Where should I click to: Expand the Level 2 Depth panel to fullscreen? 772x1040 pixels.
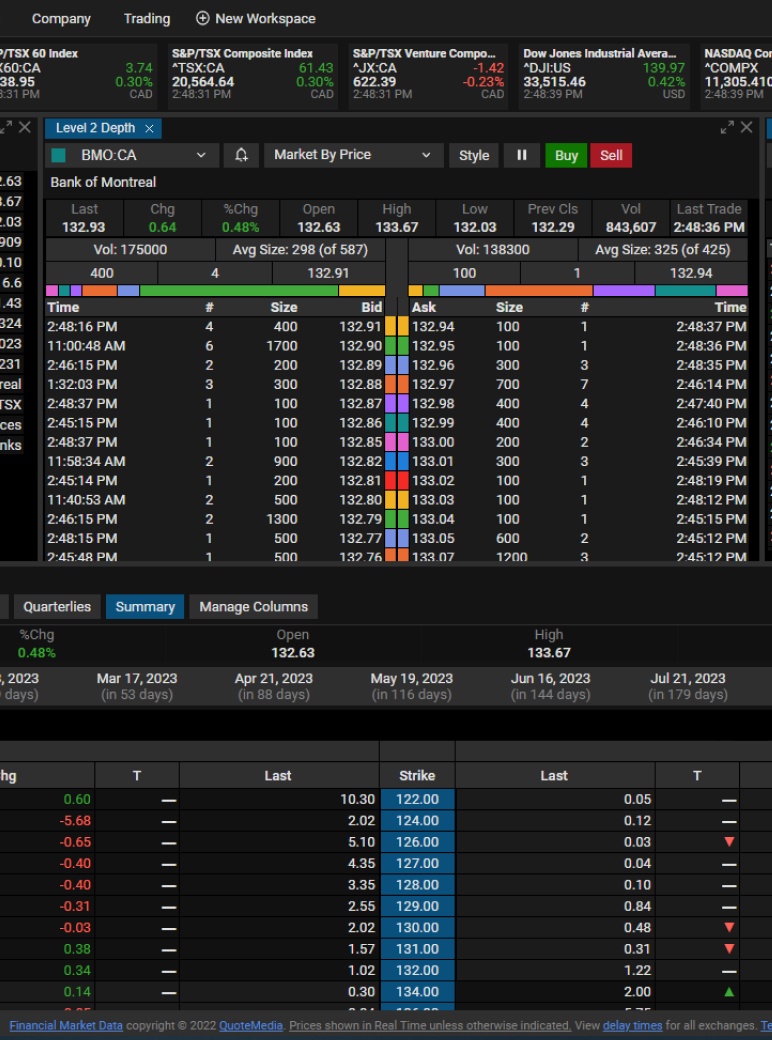tap(727, 128)
